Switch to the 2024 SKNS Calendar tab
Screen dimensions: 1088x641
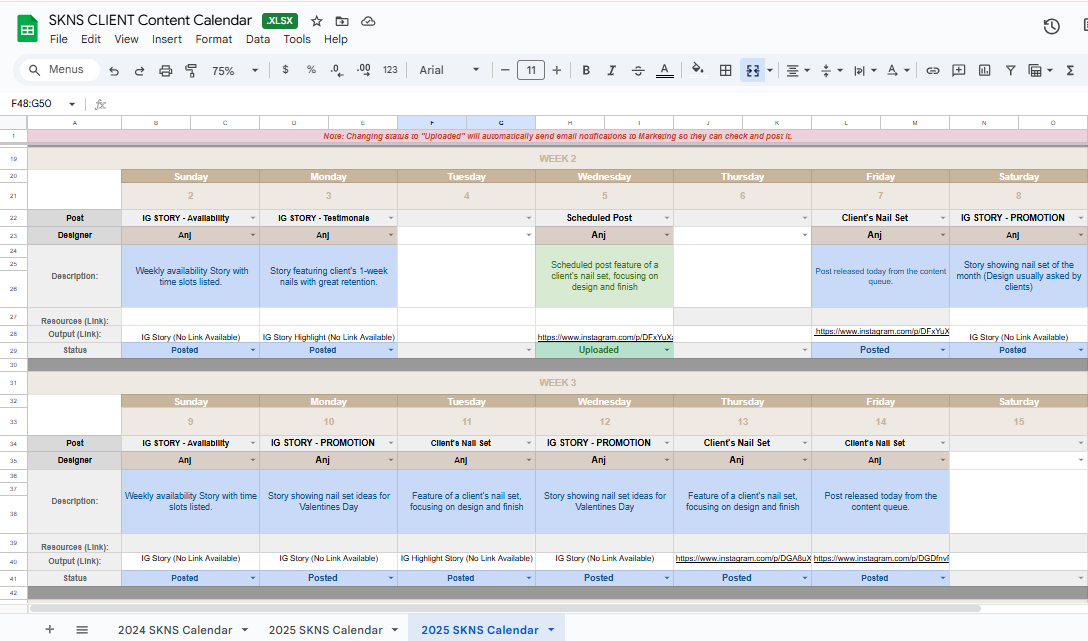(174, 629)
